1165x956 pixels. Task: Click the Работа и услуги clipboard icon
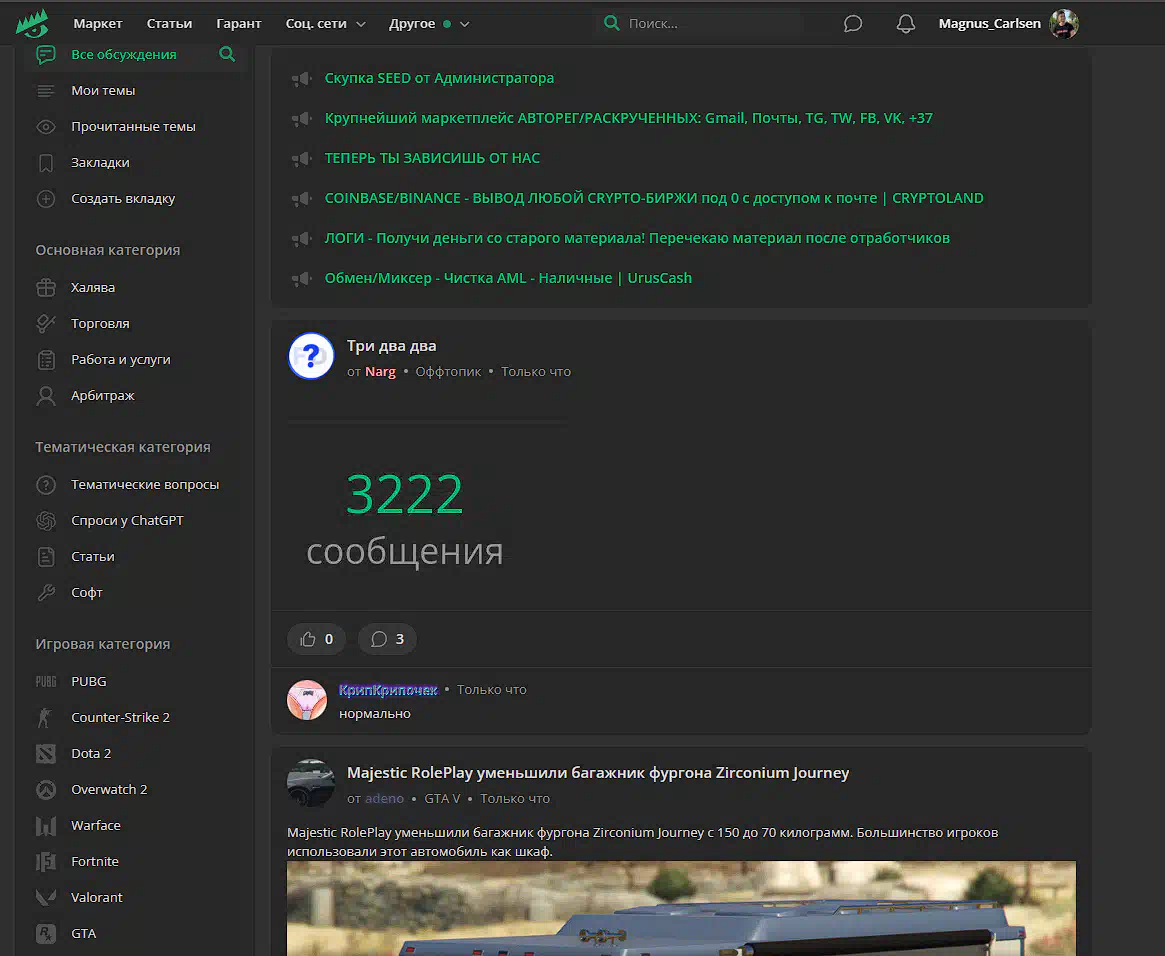tap(46, 360)
